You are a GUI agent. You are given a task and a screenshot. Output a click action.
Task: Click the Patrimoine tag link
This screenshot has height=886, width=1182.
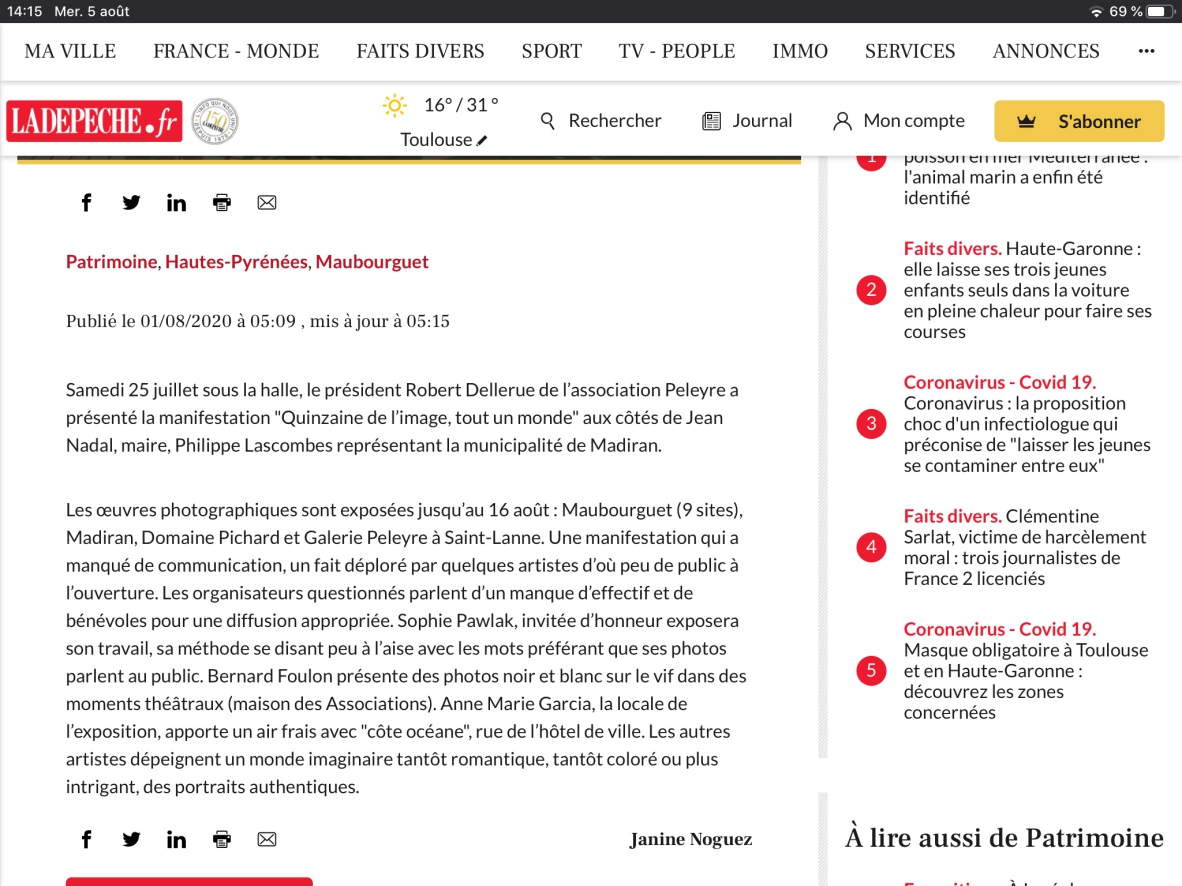112,262
